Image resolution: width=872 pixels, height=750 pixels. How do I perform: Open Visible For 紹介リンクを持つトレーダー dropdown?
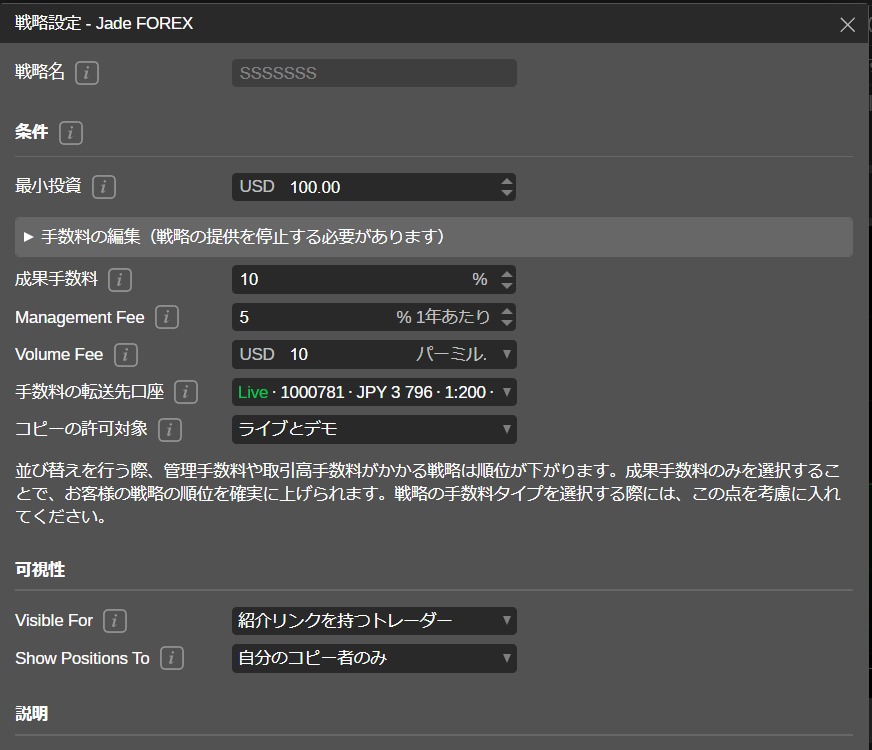(x=374, y=621)
